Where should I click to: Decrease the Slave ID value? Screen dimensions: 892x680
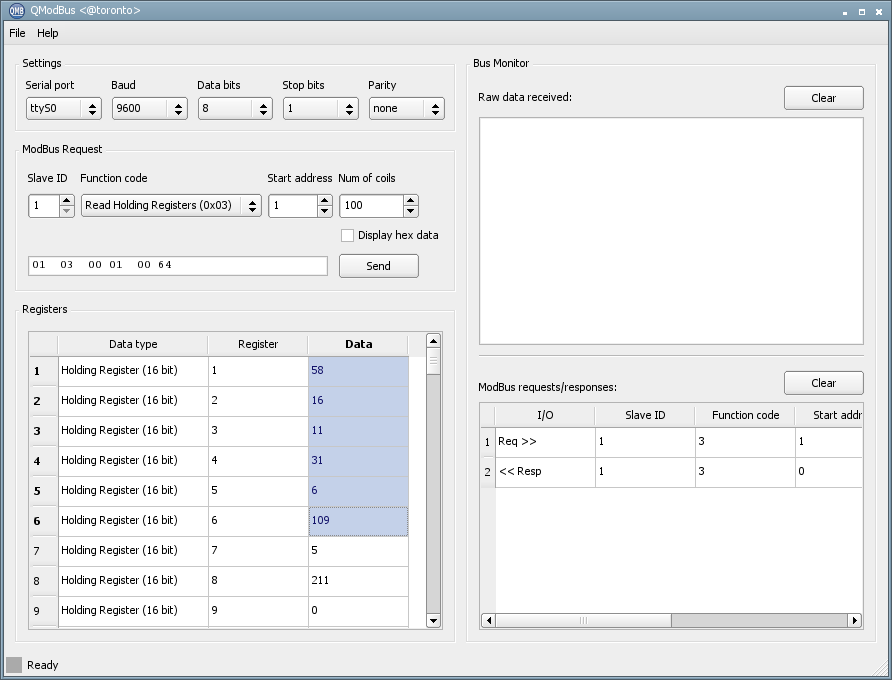(x=67, y=211)
